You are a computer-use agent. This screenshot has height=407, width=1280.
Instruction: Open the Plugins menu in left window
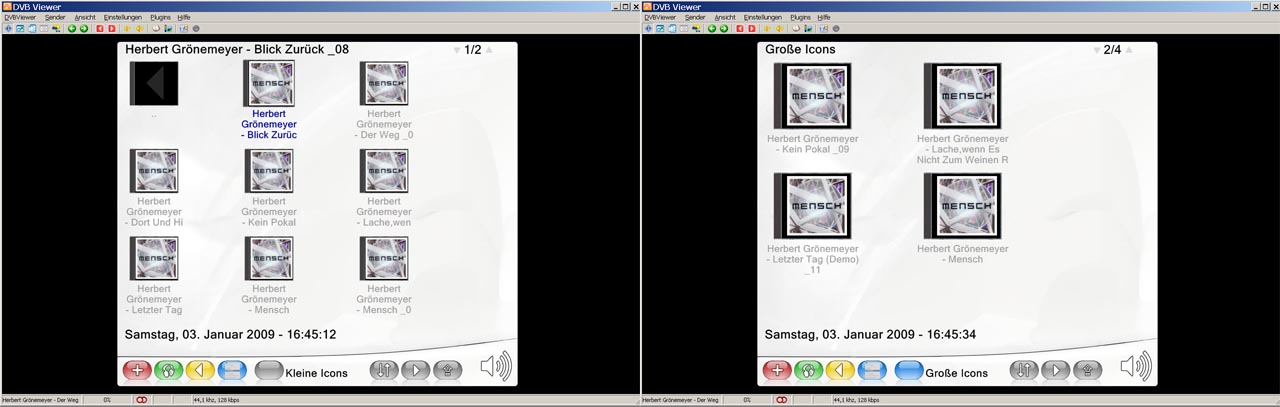tap(160, 17)
